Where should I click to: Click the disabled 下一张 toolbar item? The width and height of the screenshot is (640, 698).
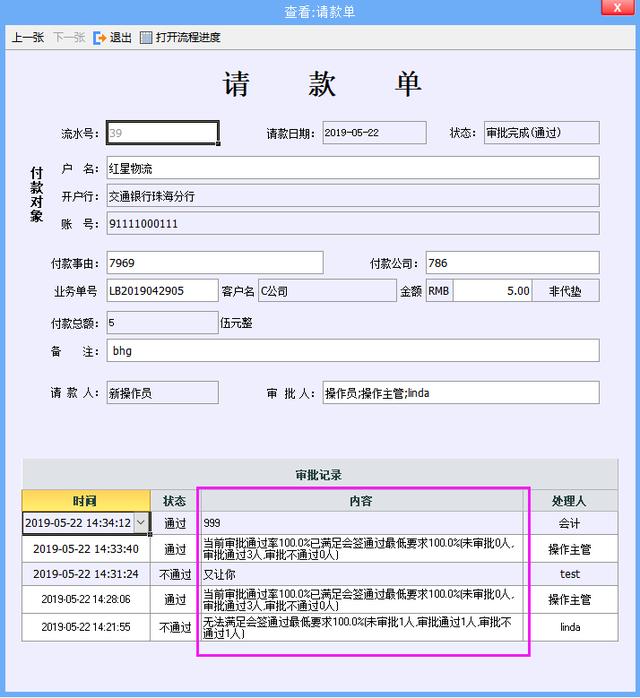[x=69, y=37]
